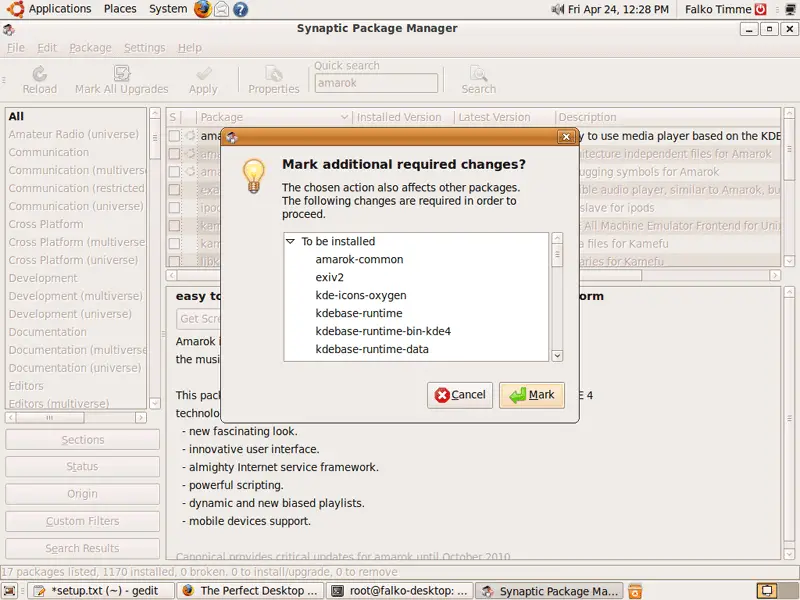
Task: Click into the Quick search field
Action: (x=376, y=83)
